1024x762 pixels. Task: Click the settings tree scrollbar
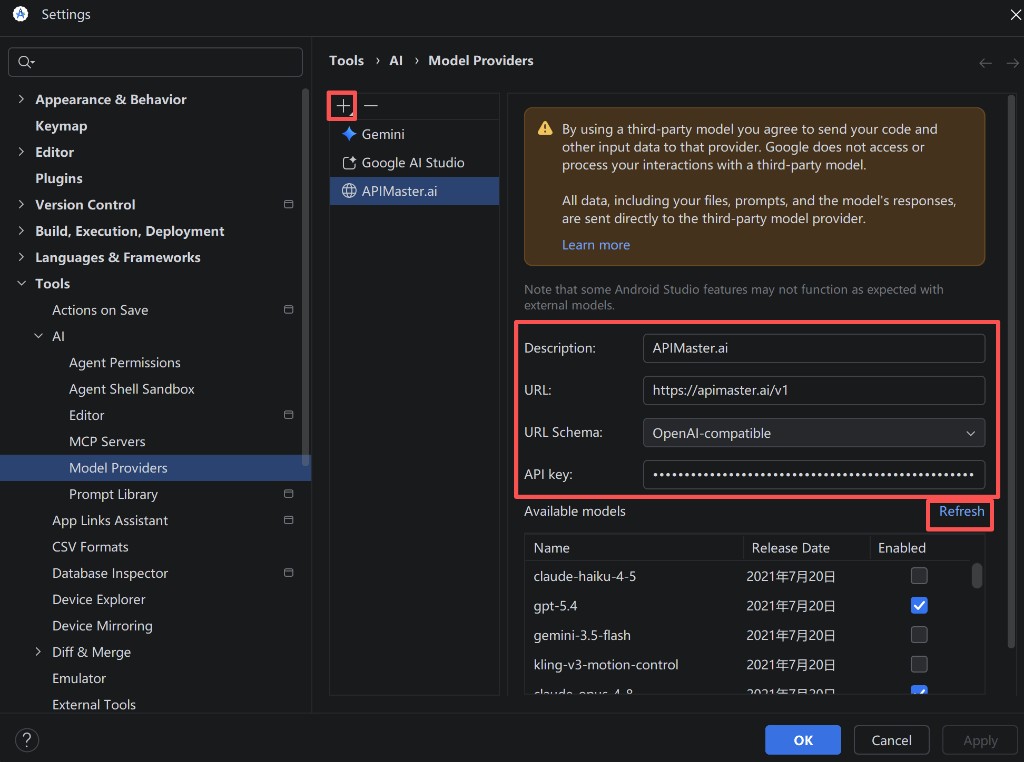click(x=305, y=278)
